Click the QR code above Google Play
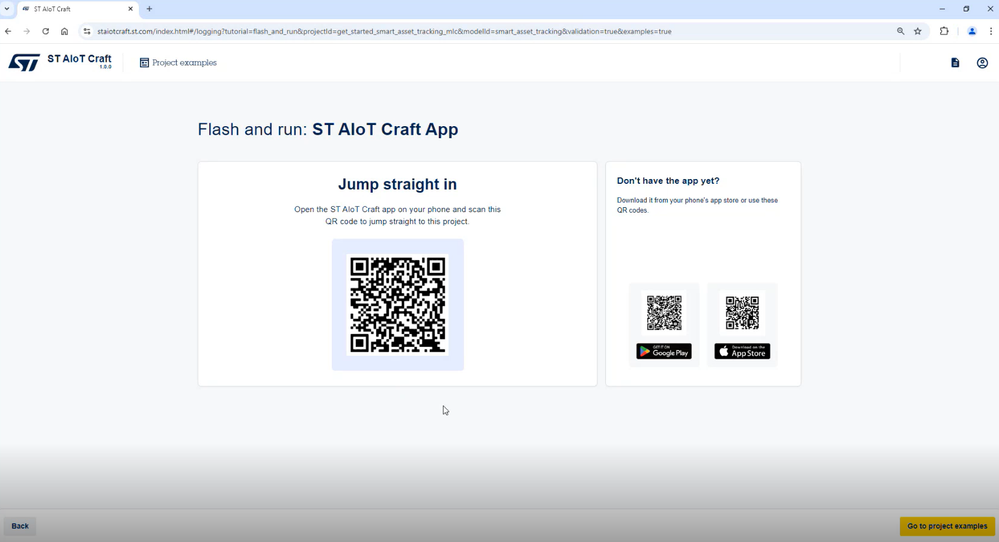This screenshot has height=542, width=999. 664,313
